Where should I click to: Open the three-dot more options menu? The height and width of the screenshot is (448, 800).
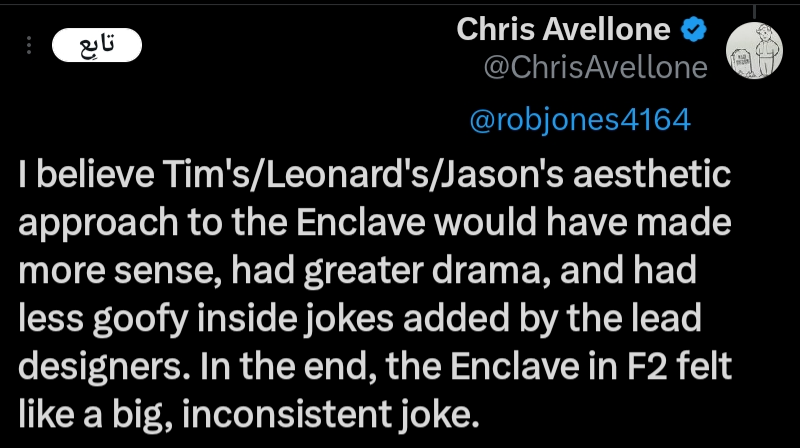[x=29, y=45]
